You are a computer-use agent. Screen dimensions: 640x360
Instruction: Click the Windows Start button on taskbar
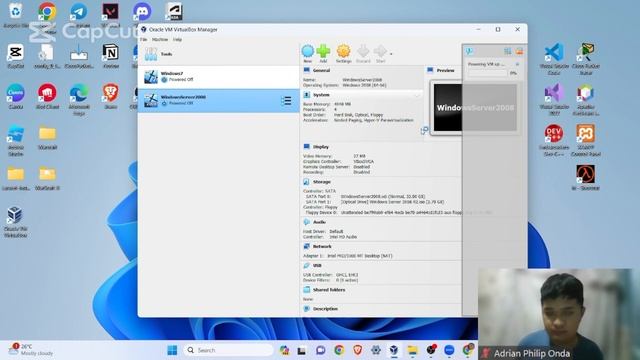click(172, 350)
